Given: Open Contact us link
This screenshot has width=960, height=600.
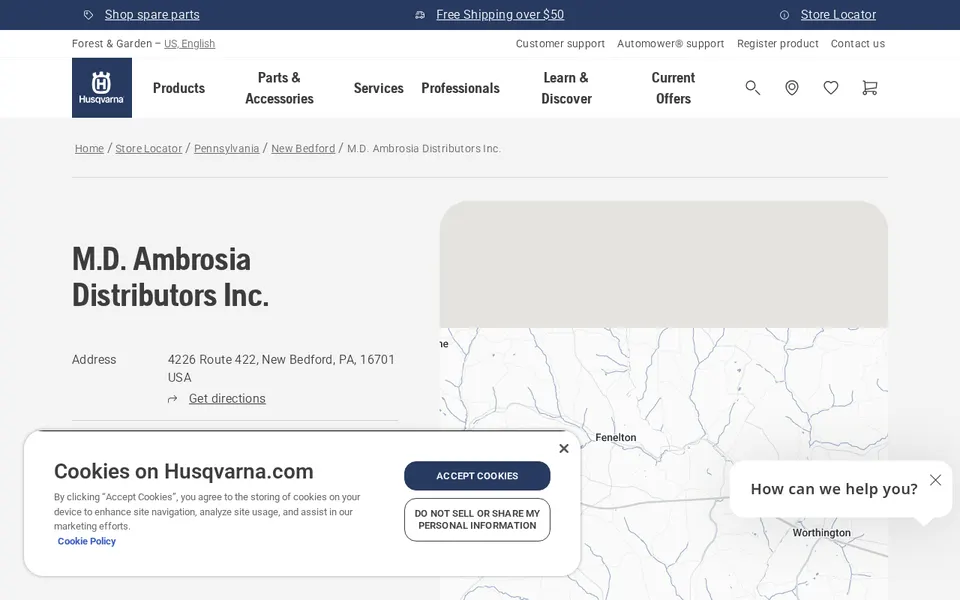Looking at the screenshot, I should pyautogui.click(x=858, y=43).
